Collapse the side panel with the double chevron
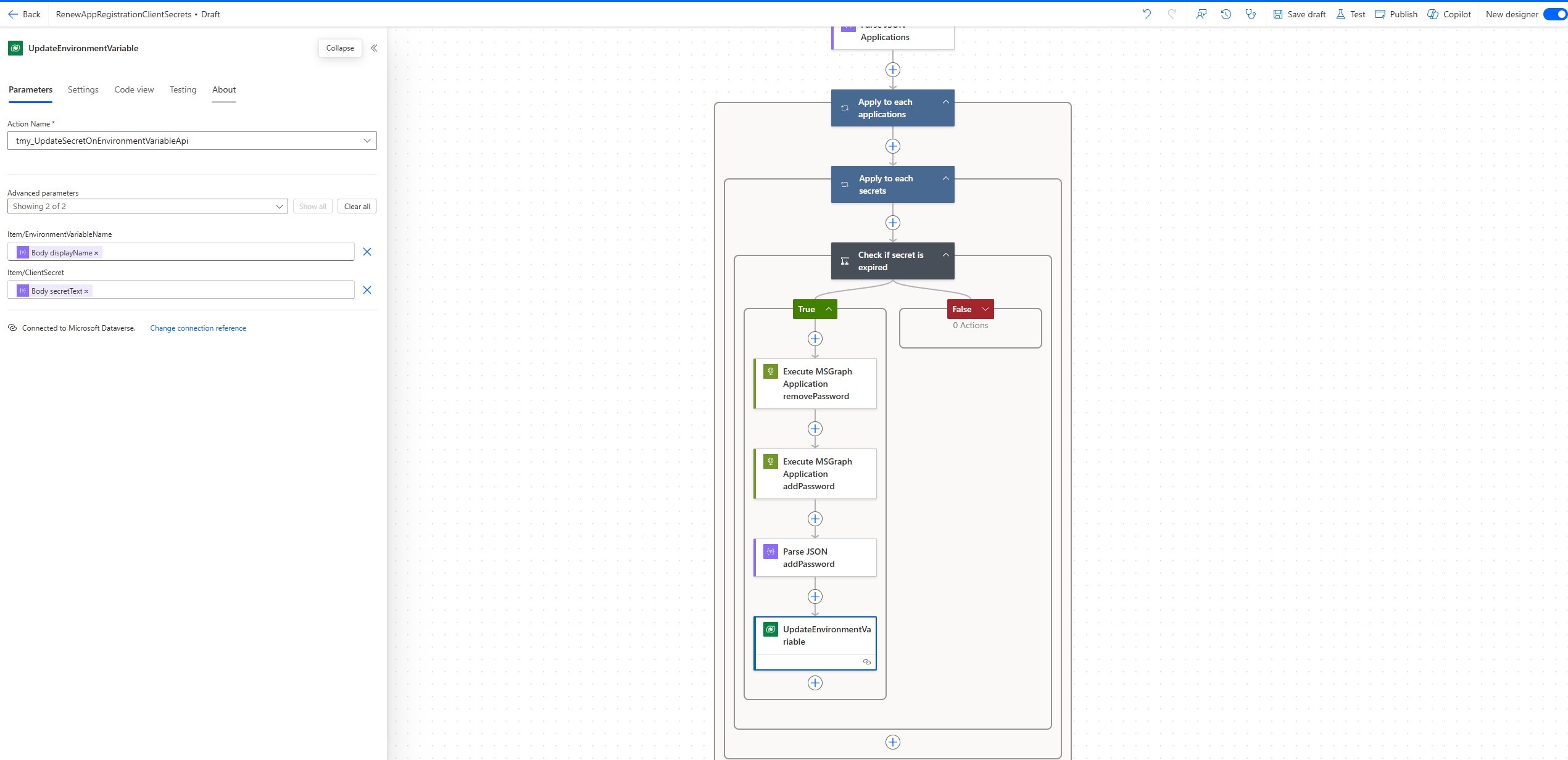The image size is (1568, 760). [x=374, y=48]
